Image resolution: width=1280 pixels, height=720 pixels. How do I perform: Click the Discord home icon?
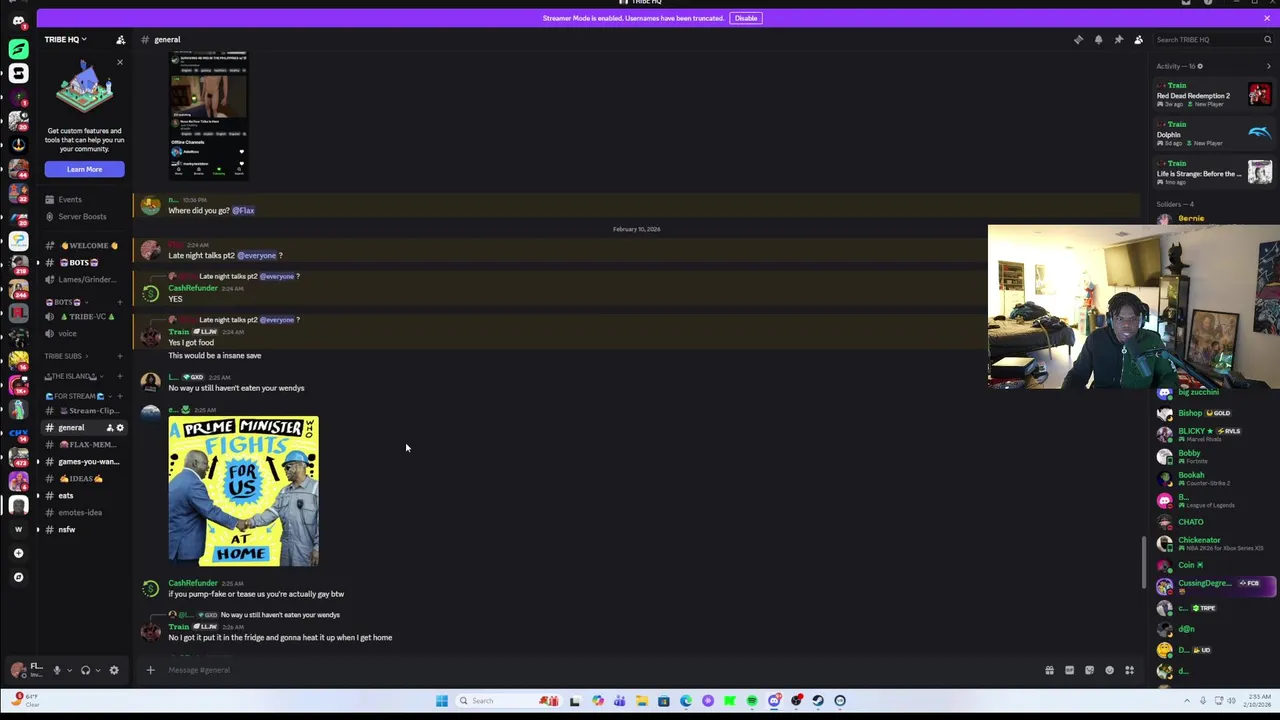[x=18, y=21]
